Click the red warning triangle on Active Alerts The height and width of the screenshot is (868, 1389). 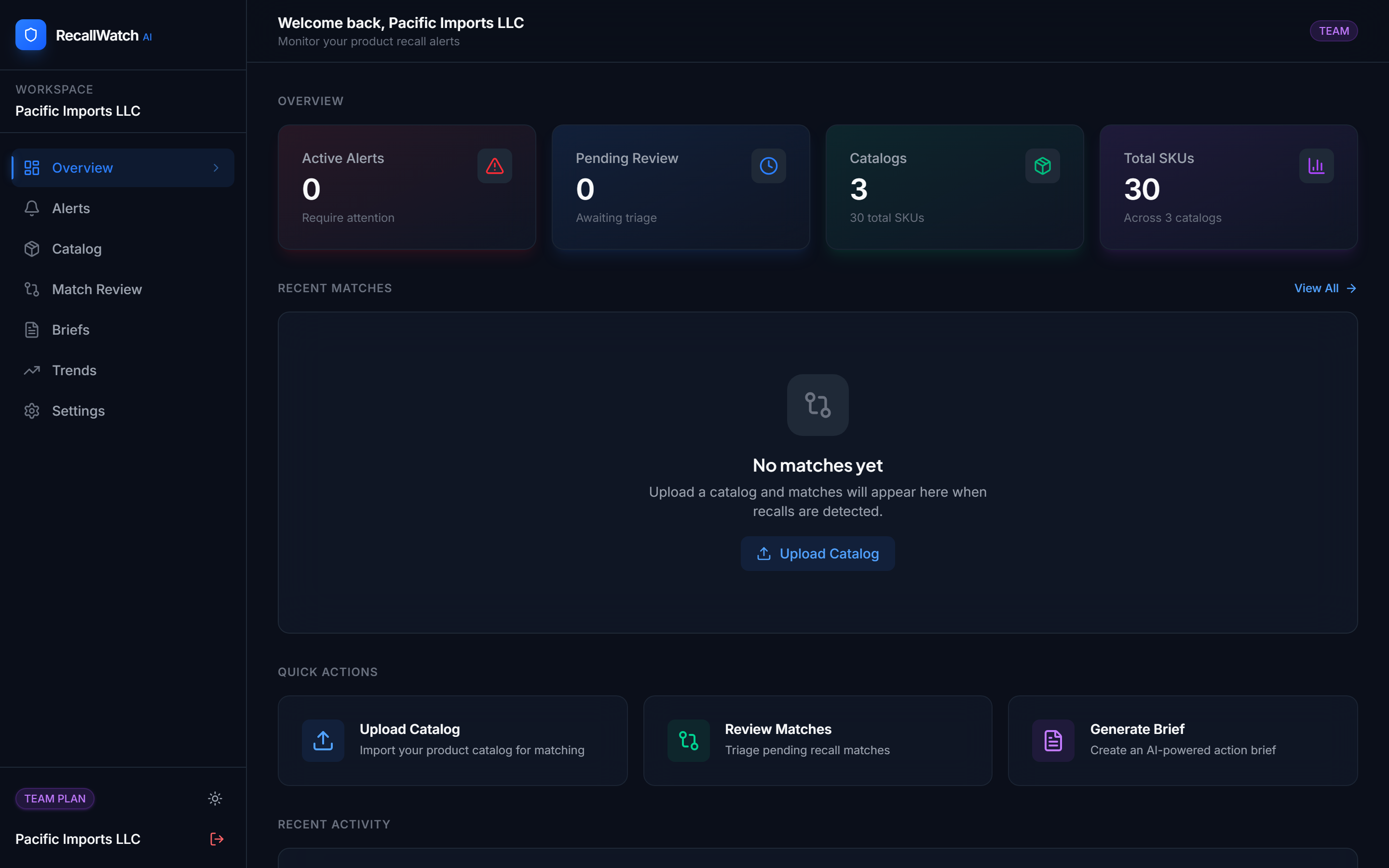tap(493, 166)
